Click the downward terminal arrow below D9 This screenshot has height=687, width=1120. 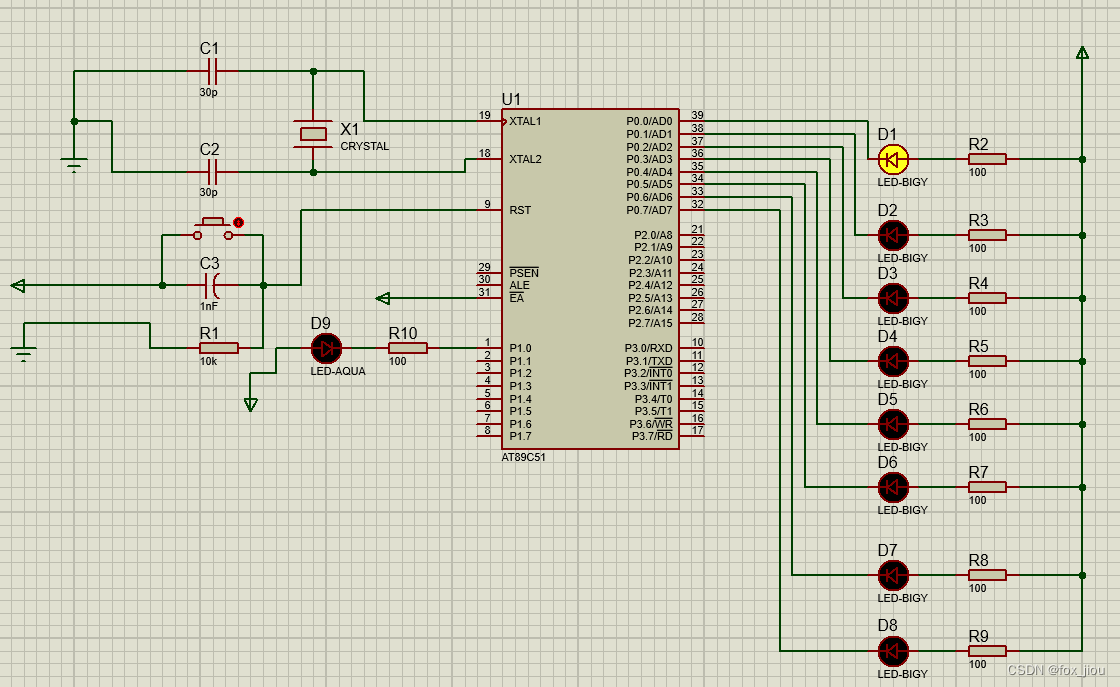click(251, 405)
